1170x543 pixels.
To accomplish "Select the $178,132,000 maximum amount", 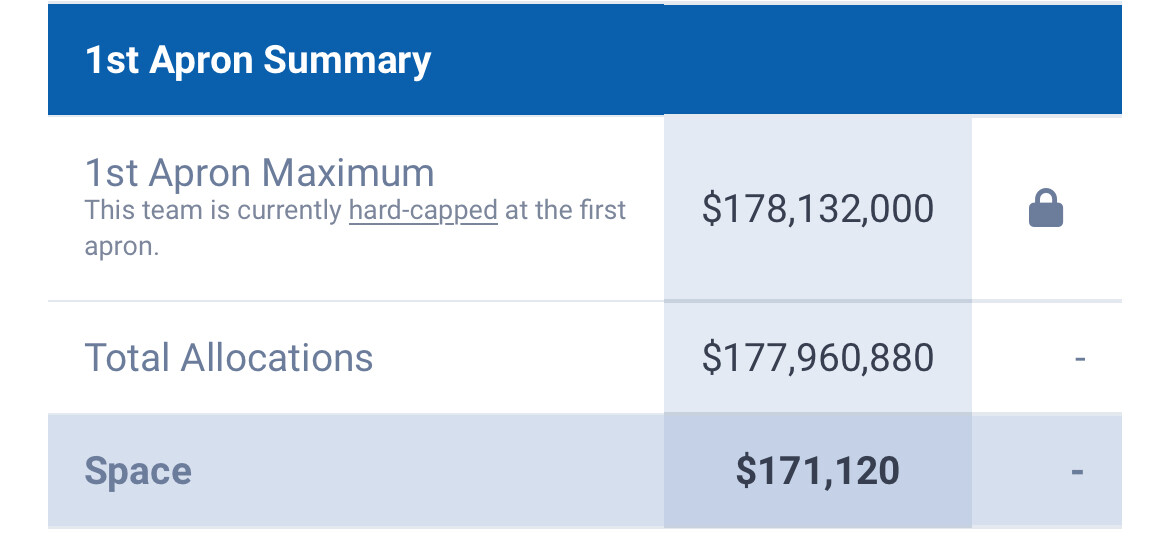I will [817, 209].
